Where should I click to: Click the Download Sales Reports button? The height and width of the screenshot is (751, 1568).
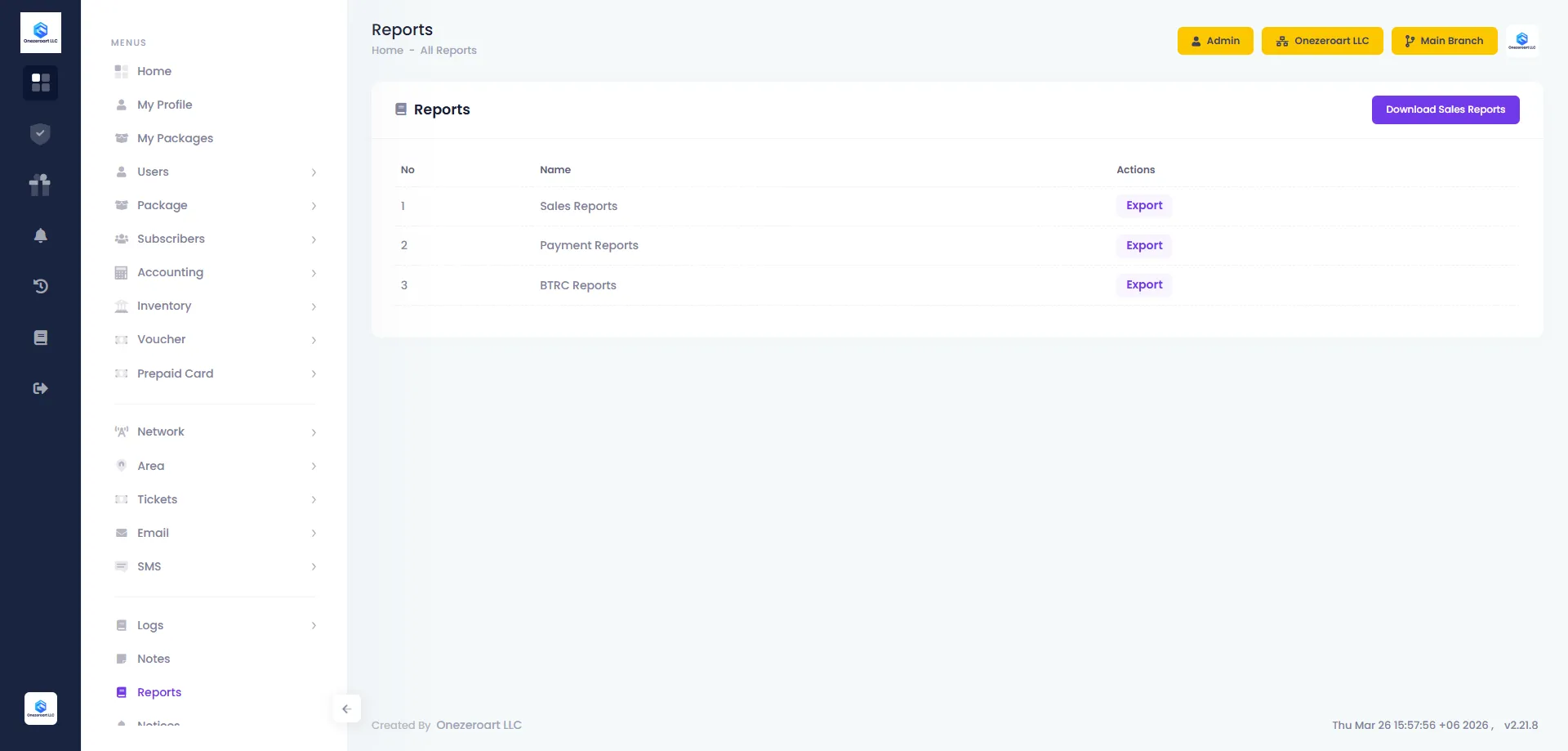pyautogui.click(x=1445, y=109)
